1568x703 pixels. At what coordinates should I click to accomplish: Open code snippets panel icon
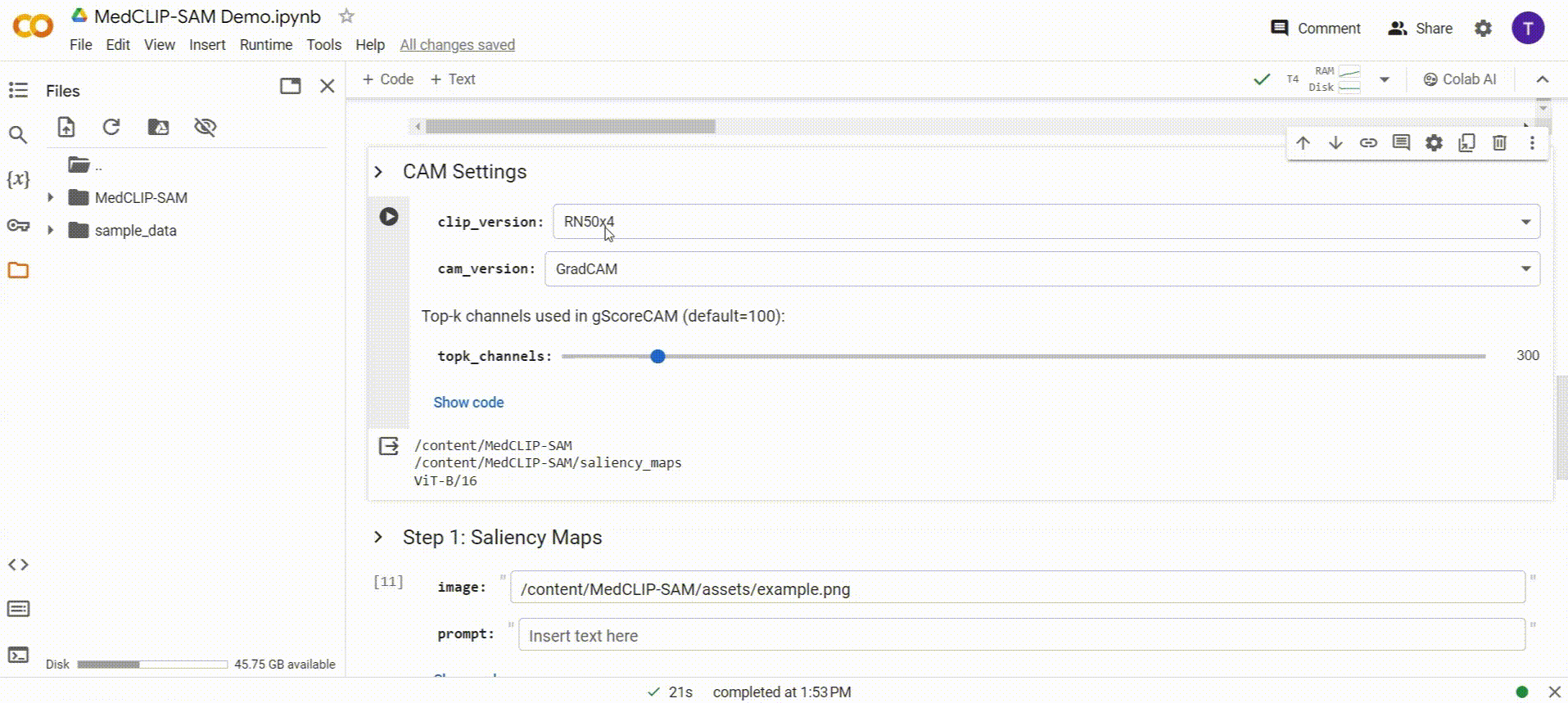[18, 565]
